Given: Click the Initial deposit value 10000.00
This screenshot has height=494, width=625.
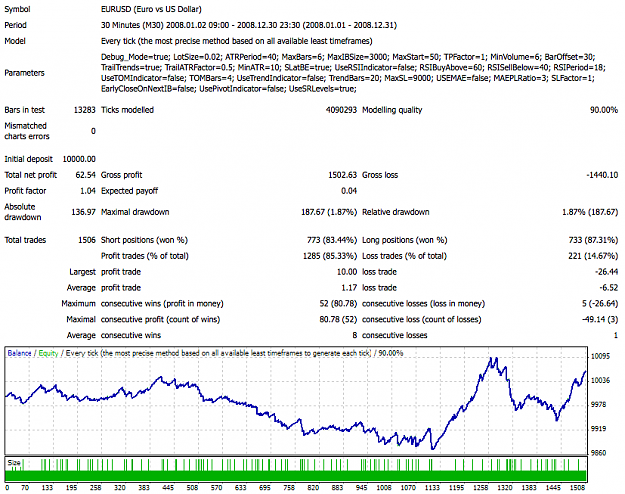Looking at the screenshot, I should pyautogui.click(x=79, y=159).
